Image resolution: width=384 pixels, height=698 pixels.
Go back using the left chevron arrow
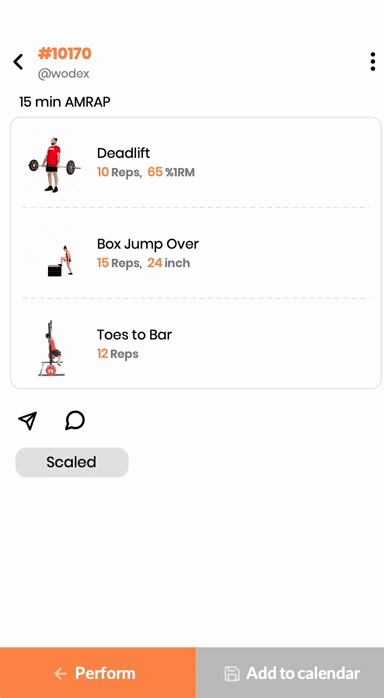[x=18, y=62]
